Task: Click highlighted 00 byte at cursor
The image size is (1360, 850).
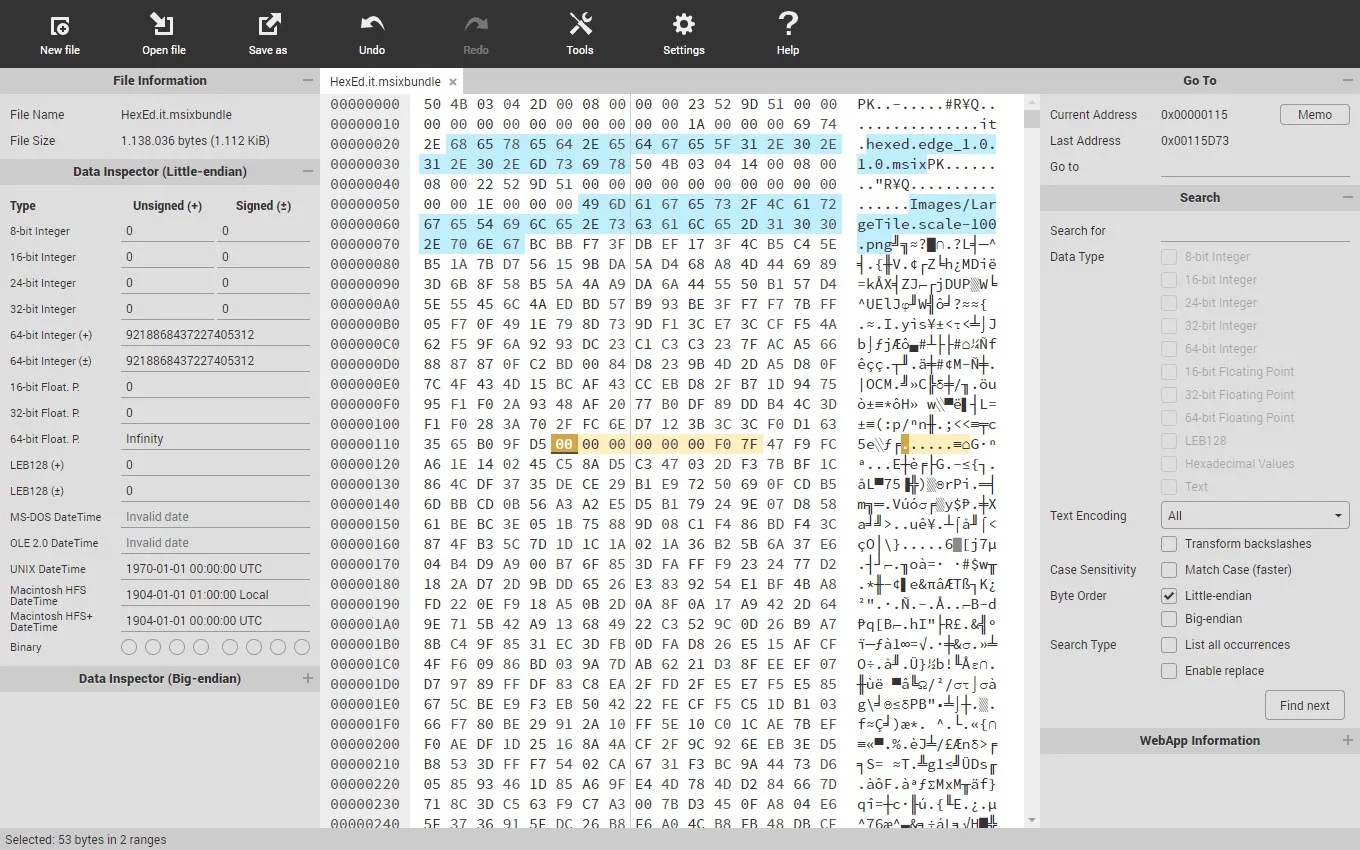Action: (x=564, y=444)
